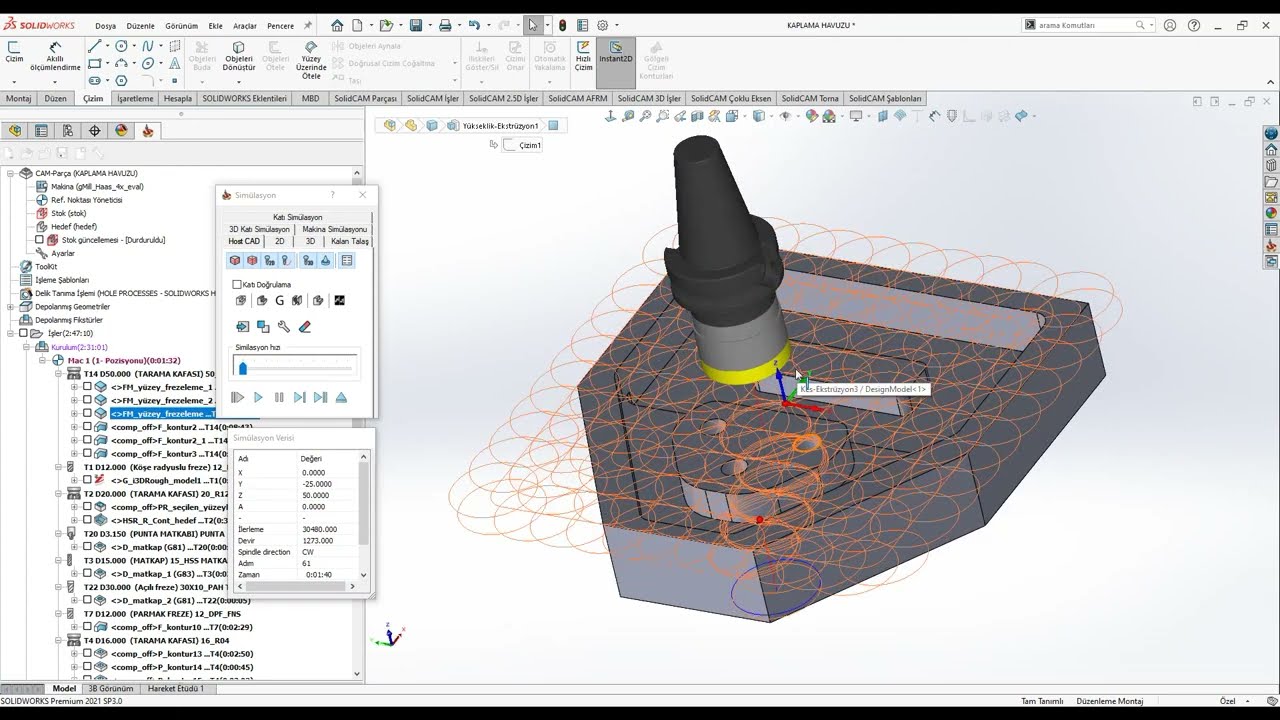Screen dimensions: 1280x720
Task: Click the SolidCAM manager tab icon
Action: pos(148,130)
